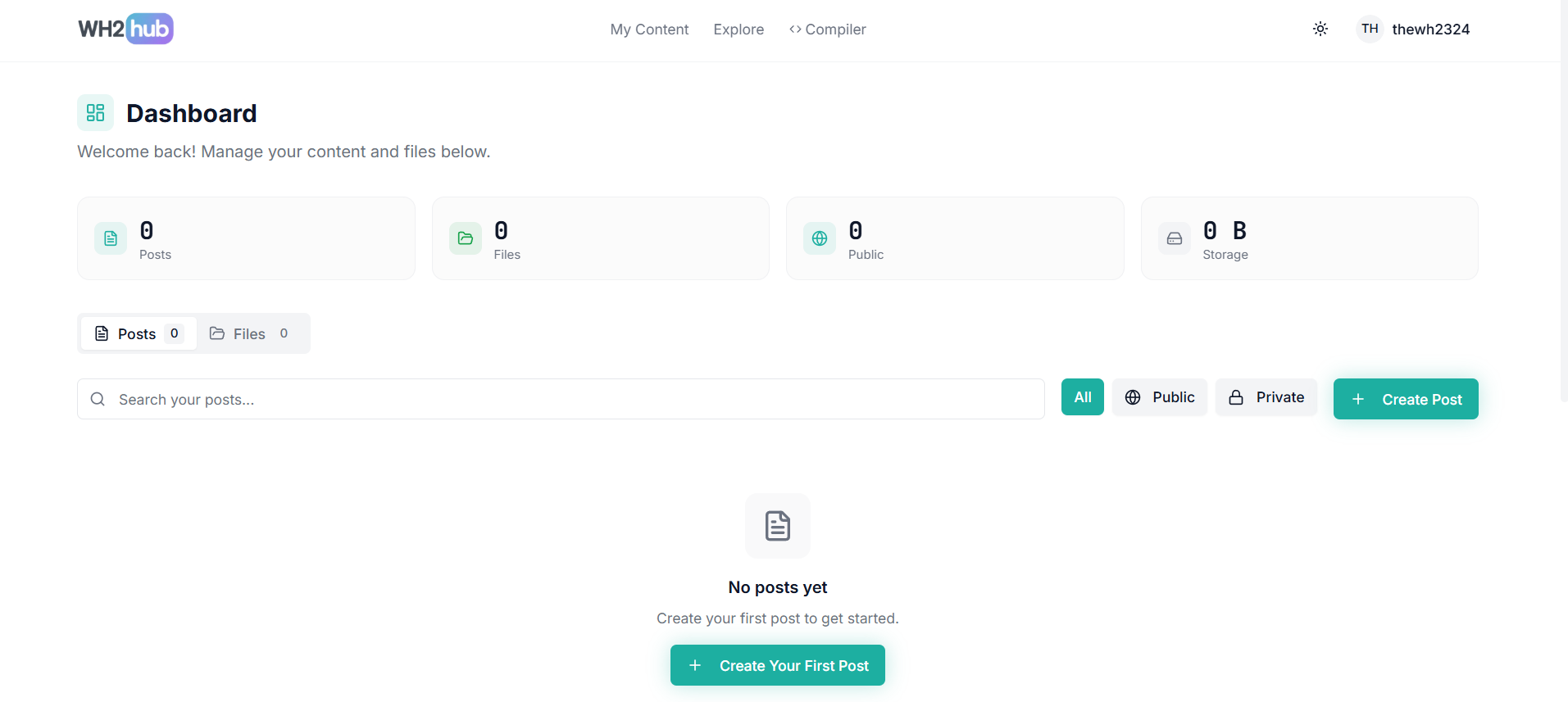Focus the Search your posts field
The width and height of the screenshot is (1568, 702).
point(574,399)
